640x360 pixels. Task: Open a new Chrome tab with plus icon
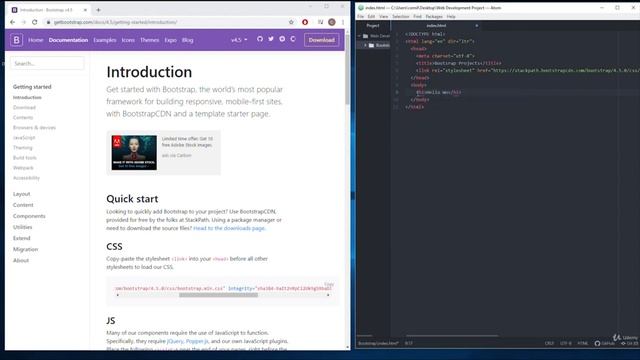(x=98, y=10)
